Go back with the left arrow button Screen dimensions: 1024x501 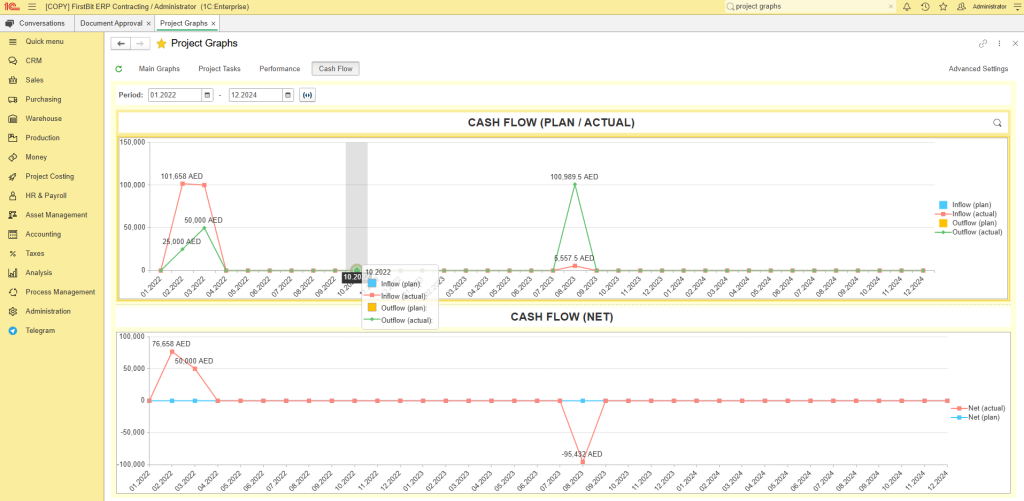(121, 43)
